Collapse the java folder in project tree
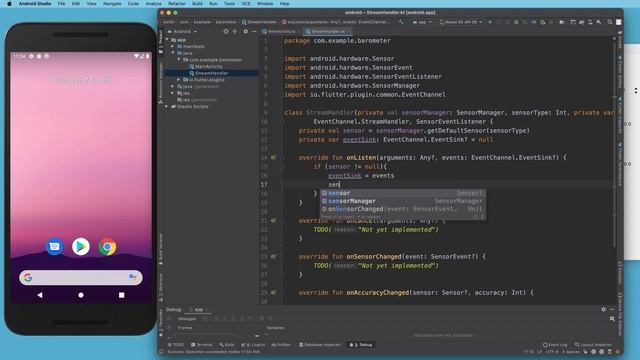This screenshot has width=640, height=360. pos(173,53)
